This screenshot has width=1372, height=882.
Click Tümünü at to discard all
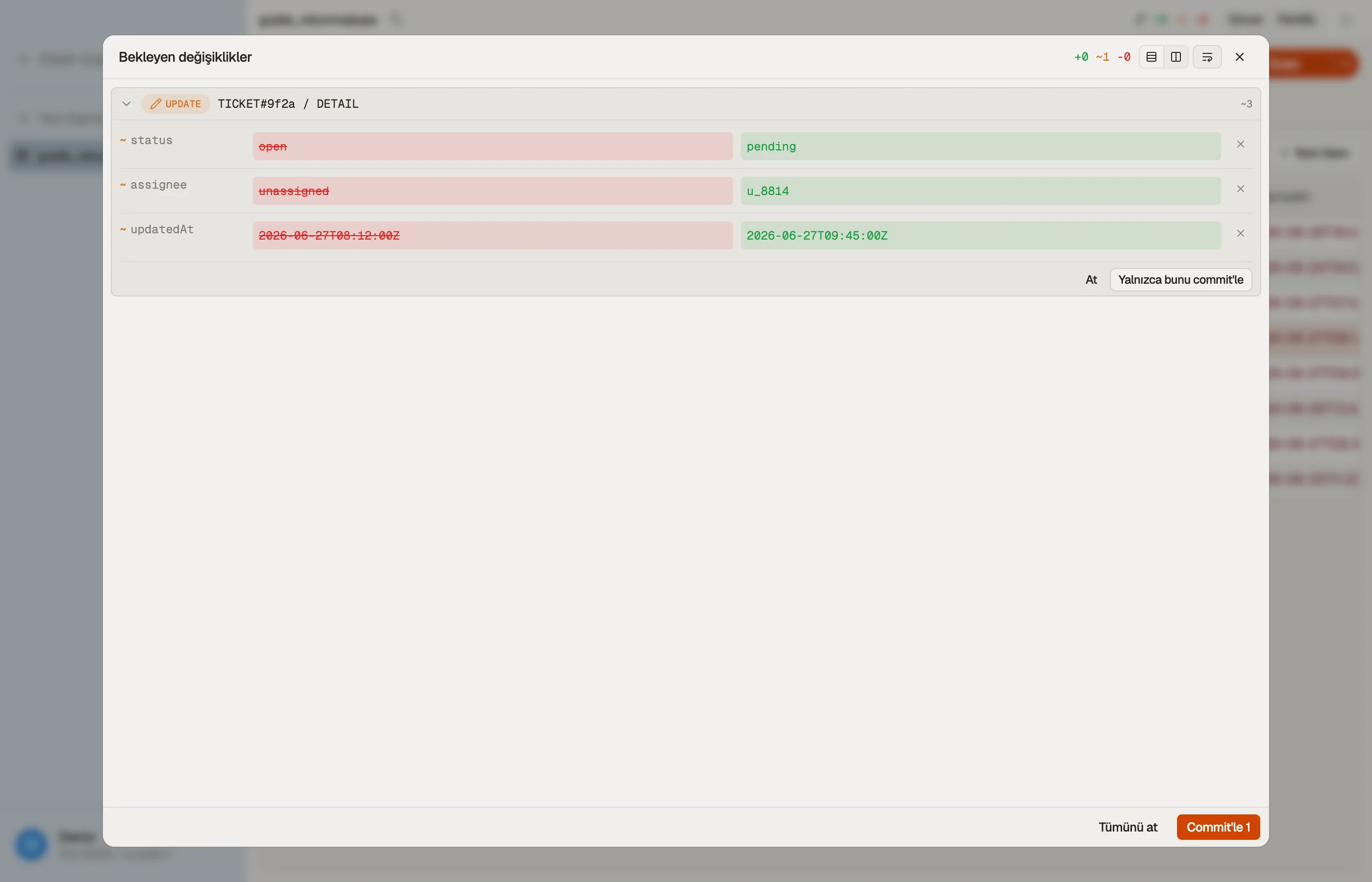1127,827
